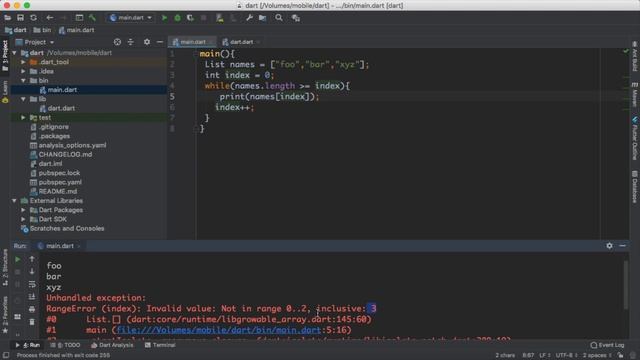Collapse the lib folder
This screenshot has height=360, width=640.
(23, 99)
